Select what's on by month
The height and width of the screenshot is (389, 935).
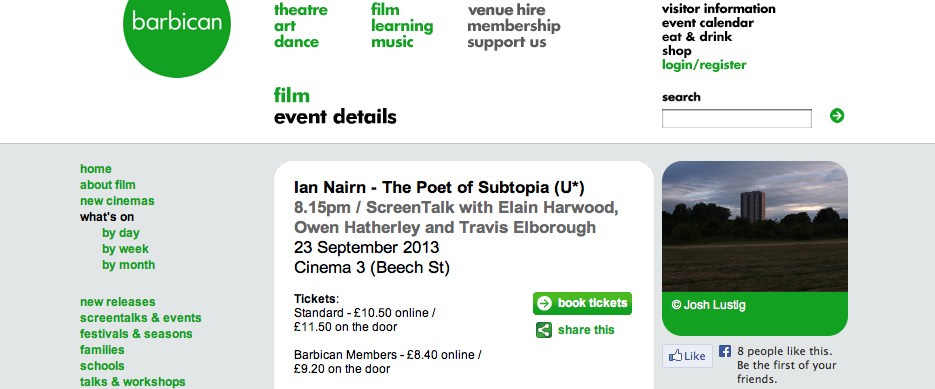(128, 265)
